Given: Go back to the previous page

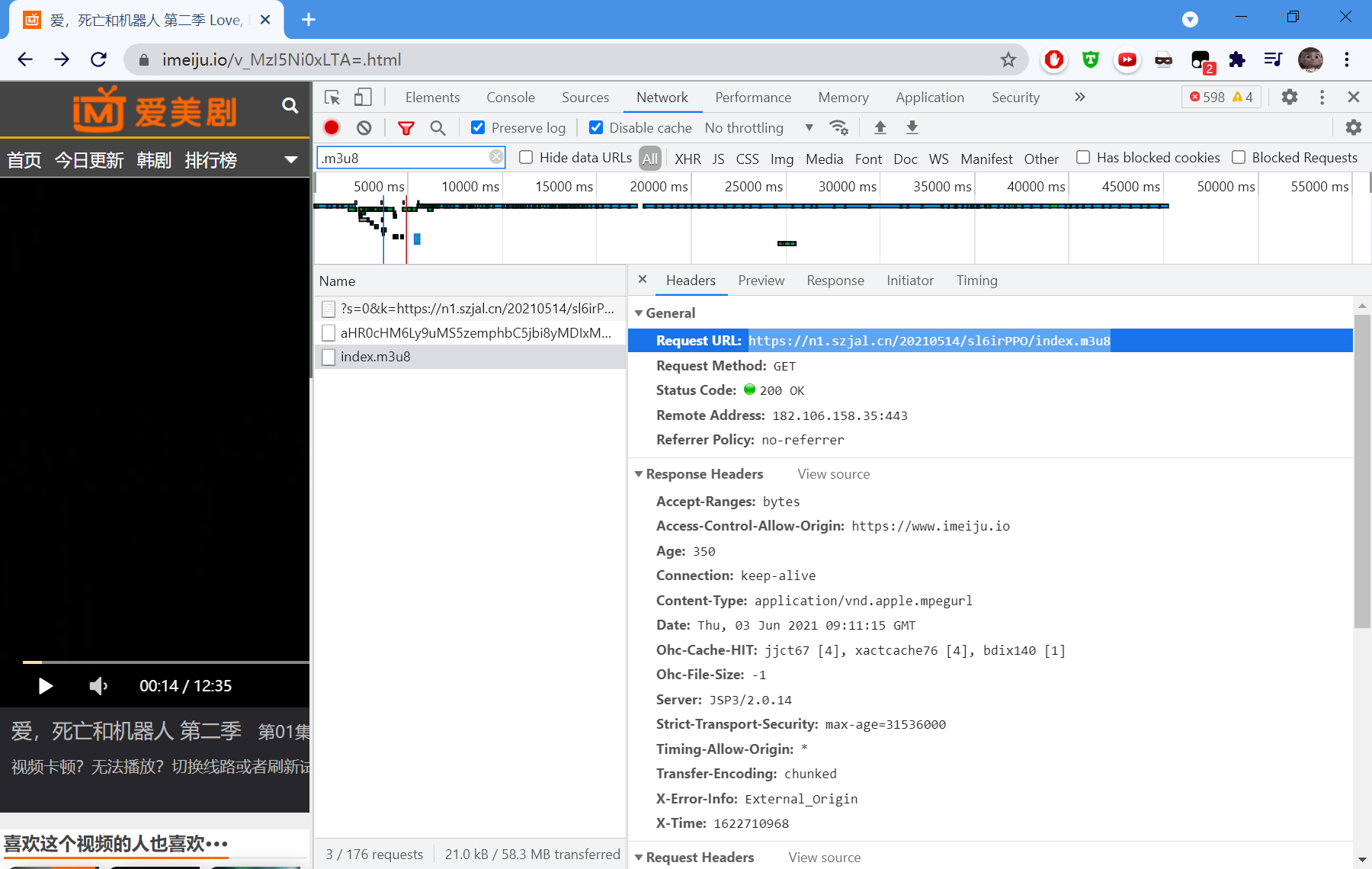Looking at the screenshot, I should [x=25, y=59].
